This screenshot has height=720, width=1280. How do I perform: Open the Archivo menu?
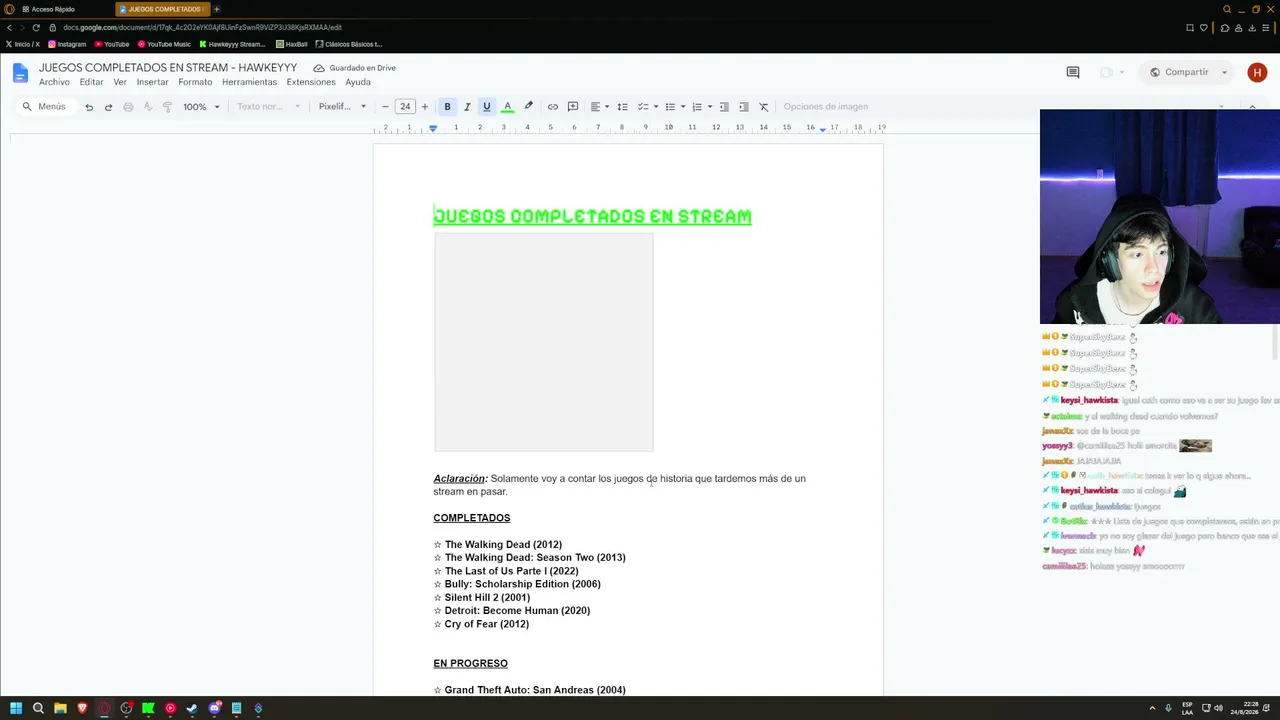(54, 82)
